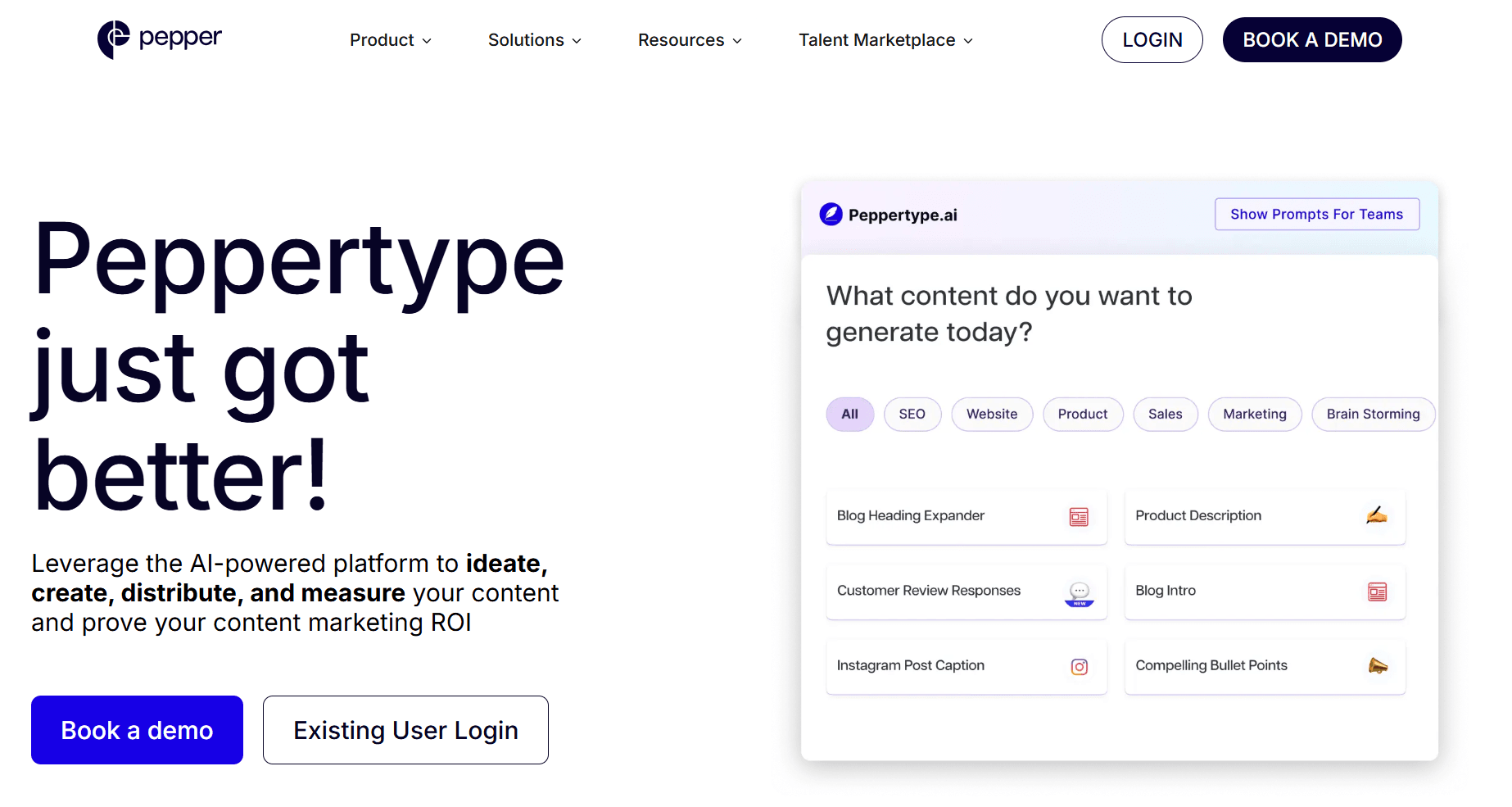Select the Product filter pill

coord(1083,415)
